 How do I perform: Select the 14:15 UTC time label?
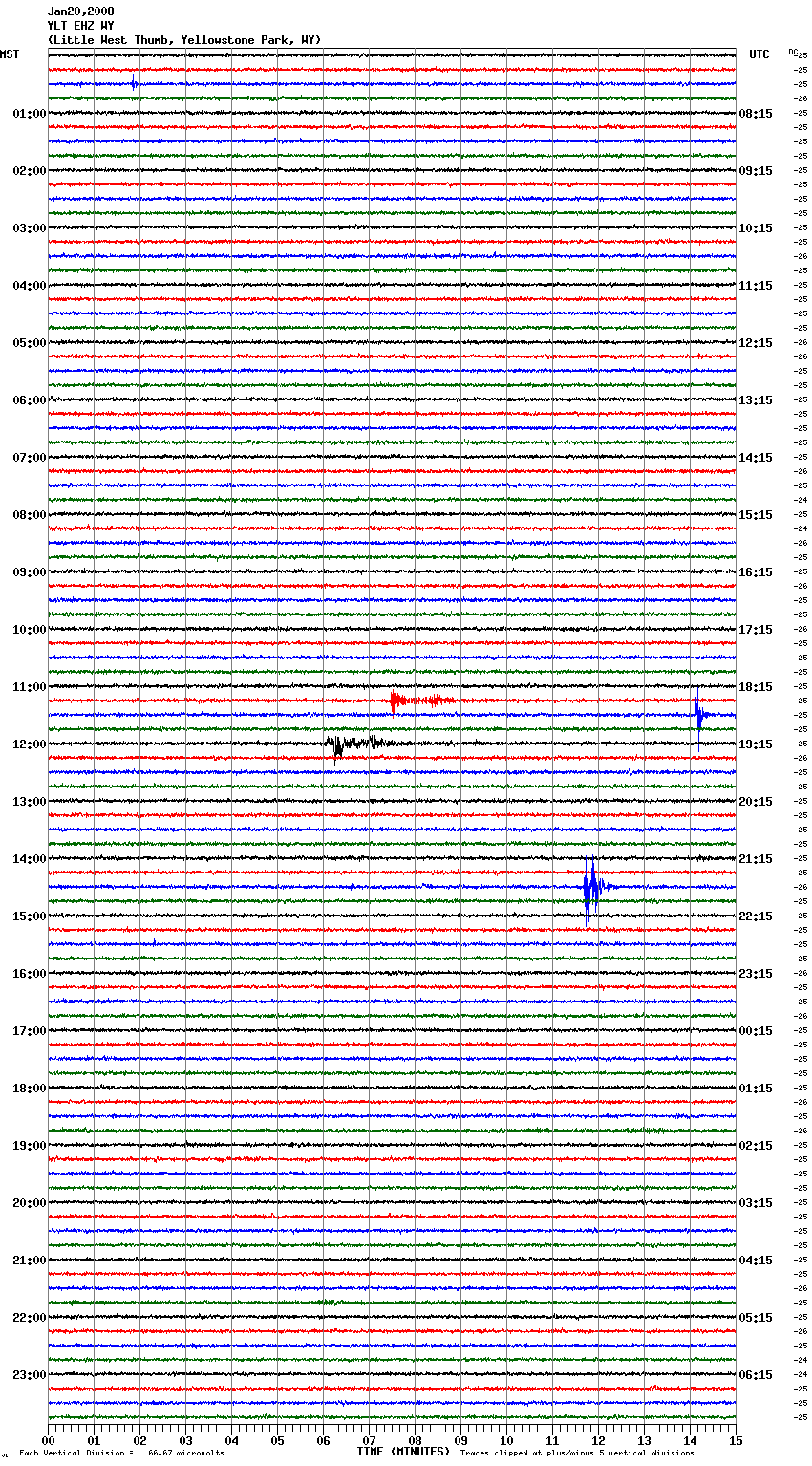756,458
